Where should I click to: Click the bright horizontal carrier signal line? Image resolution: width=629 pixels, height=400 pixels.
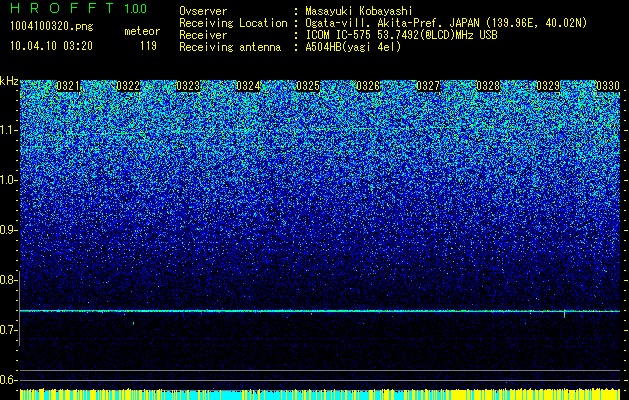pyautogui.click(x=320, y=311)
